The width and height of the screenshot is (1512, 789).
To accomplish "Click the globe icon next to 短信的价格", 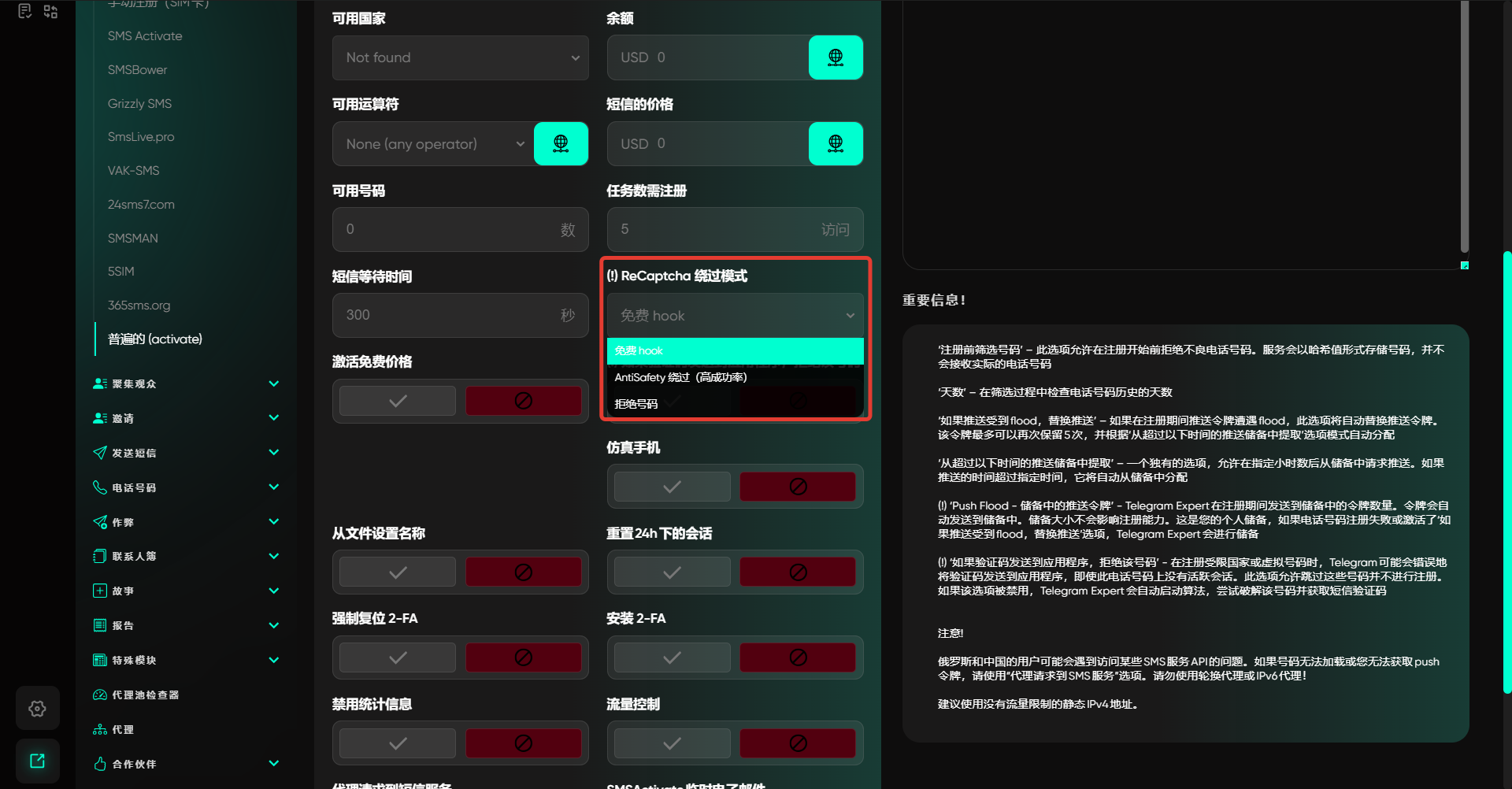I will pyautogui.click(x=836, y=143).
